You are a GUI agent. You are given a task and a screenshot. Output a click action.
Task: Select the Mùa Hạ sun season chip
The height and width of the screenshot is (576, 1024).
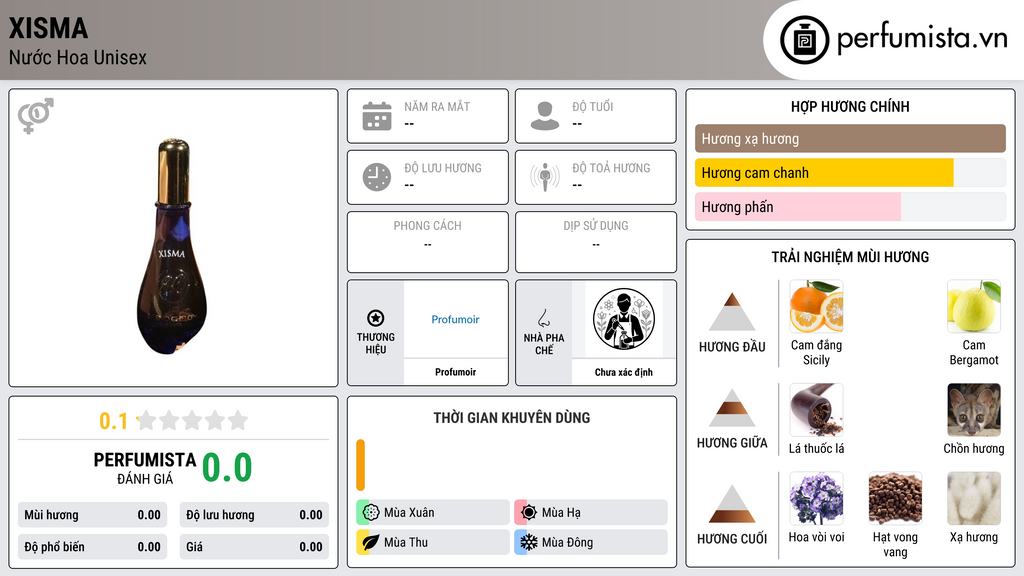click(x=591, y=513)
